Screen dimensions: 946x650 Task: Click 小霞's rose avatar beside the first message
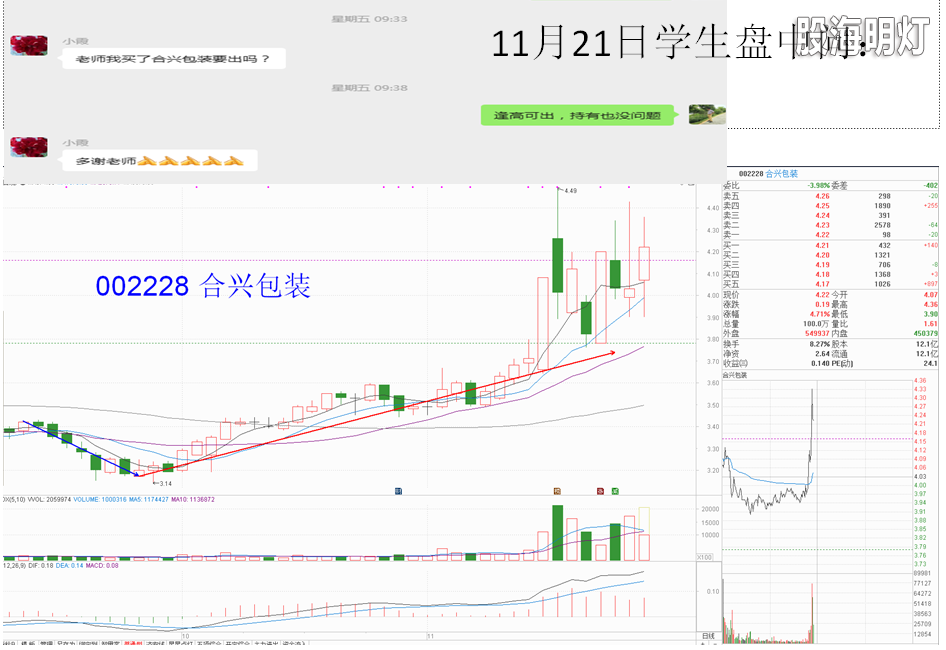point(29,46)
